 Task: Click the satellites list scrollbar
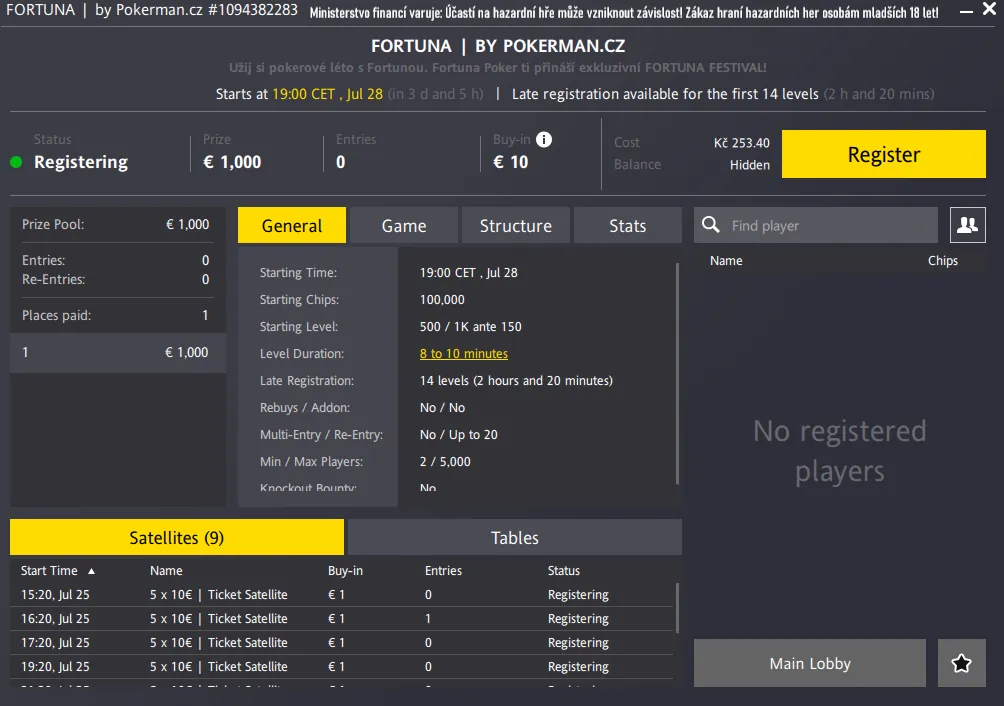pos(677,607)
